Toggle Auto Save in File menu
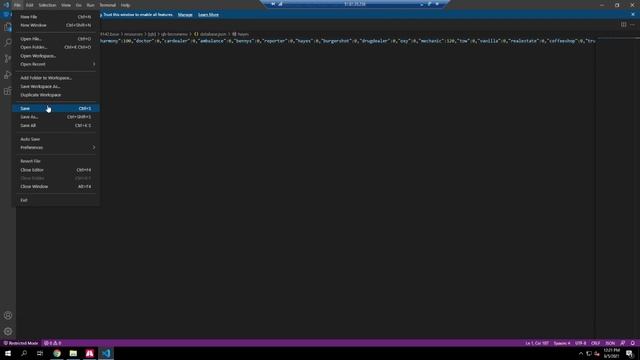This screenshot has width=640, height=360. click(56, 139)
